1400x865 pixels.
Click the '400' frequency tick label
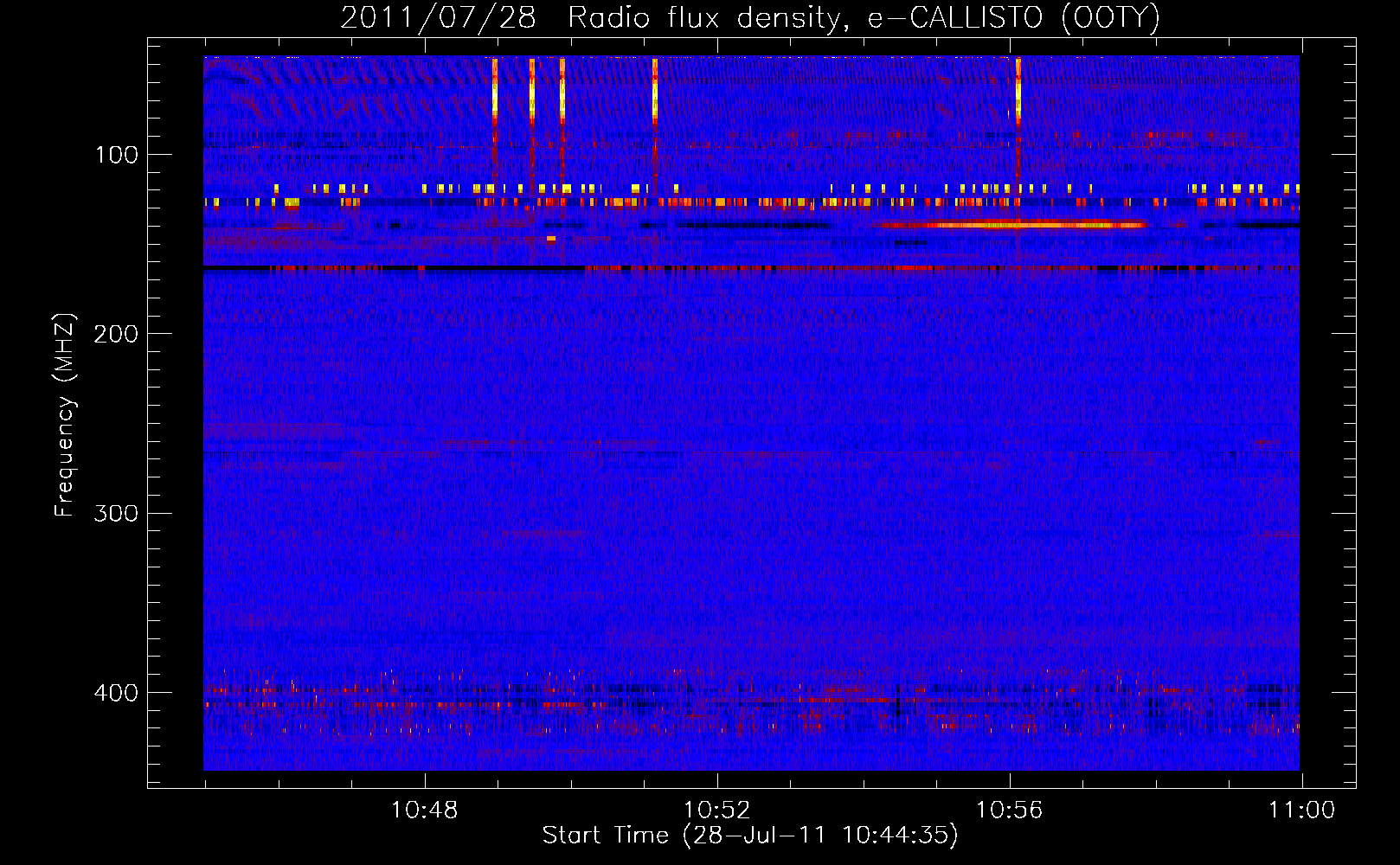point(116,693)
